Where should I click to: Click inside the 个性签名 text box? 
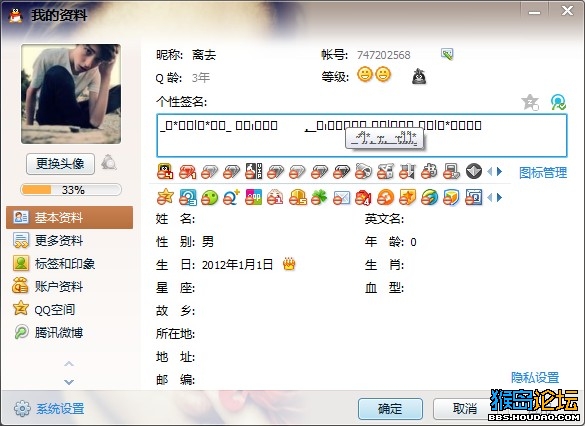[x=362, y=136]
